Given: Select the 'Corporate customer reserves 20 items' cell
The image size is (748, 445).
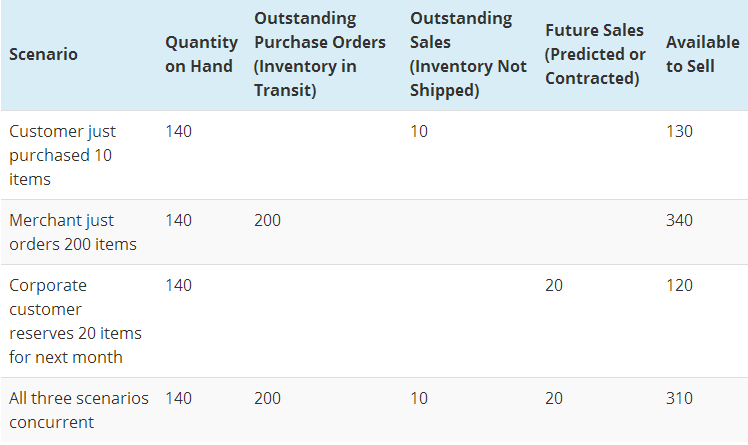Looking at the screenshot, I should point(75,321).
